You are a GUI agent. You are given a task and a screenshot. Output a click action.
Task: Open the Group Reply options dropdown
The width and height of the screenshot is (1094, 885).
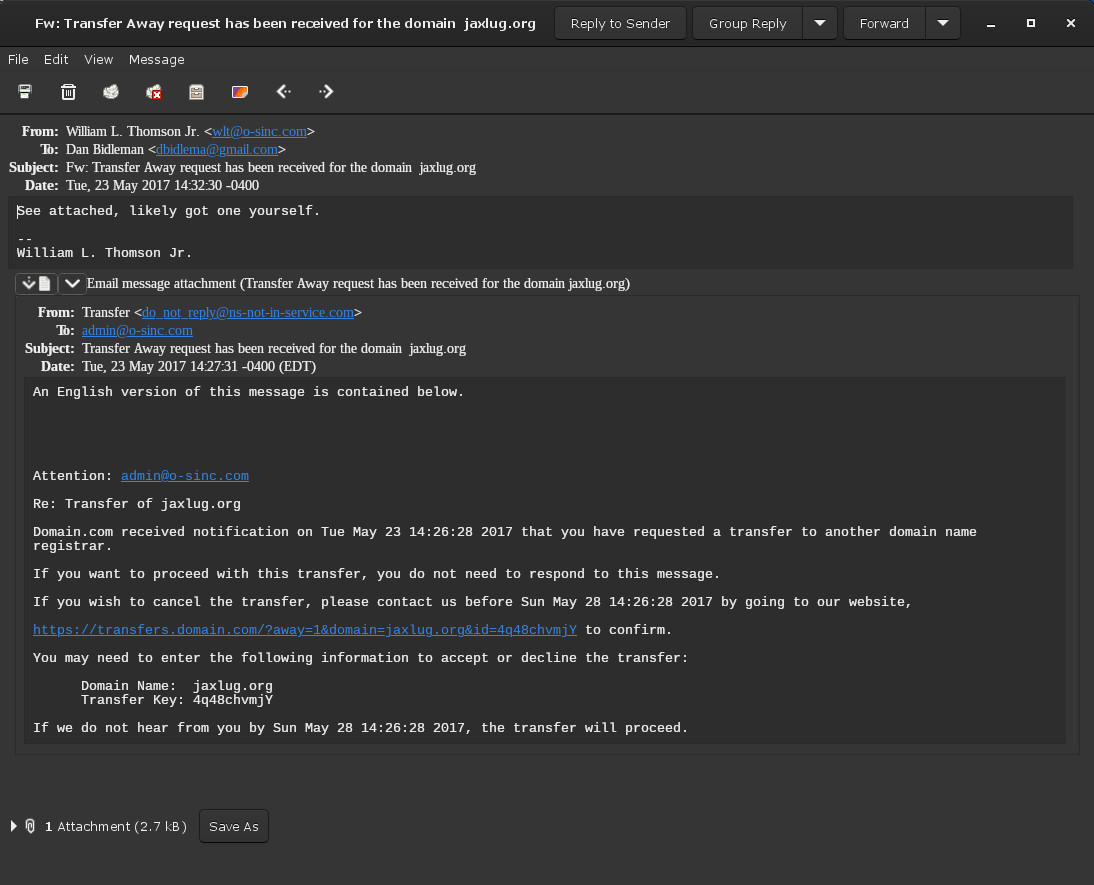pos(820,22)
